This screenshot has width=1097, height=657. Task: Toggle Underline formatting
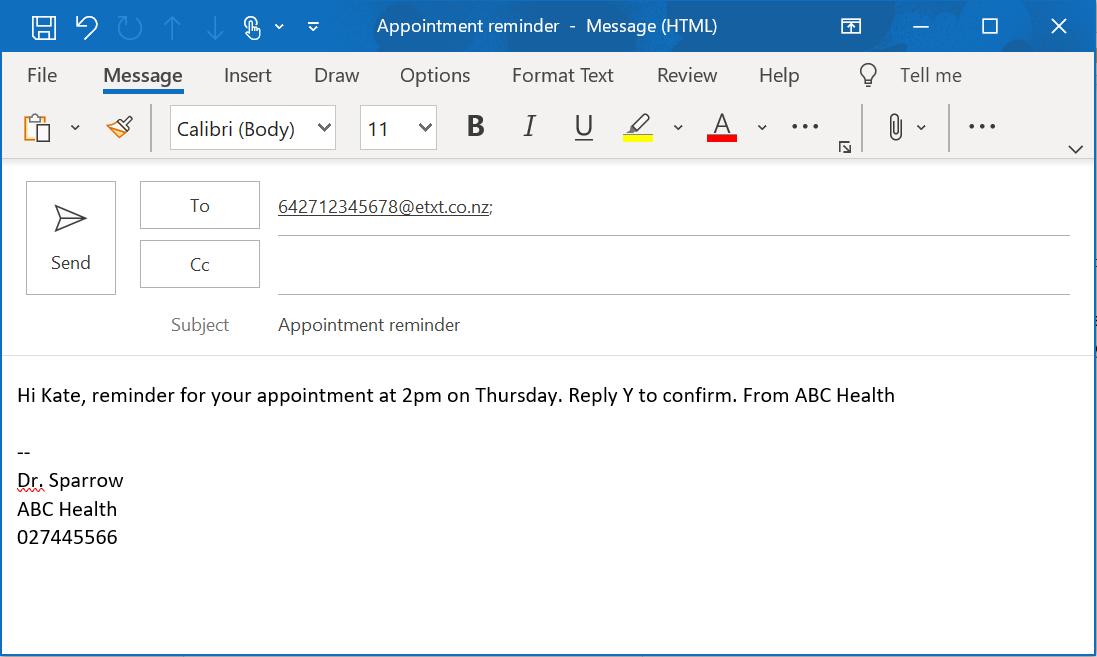point(584,127)
